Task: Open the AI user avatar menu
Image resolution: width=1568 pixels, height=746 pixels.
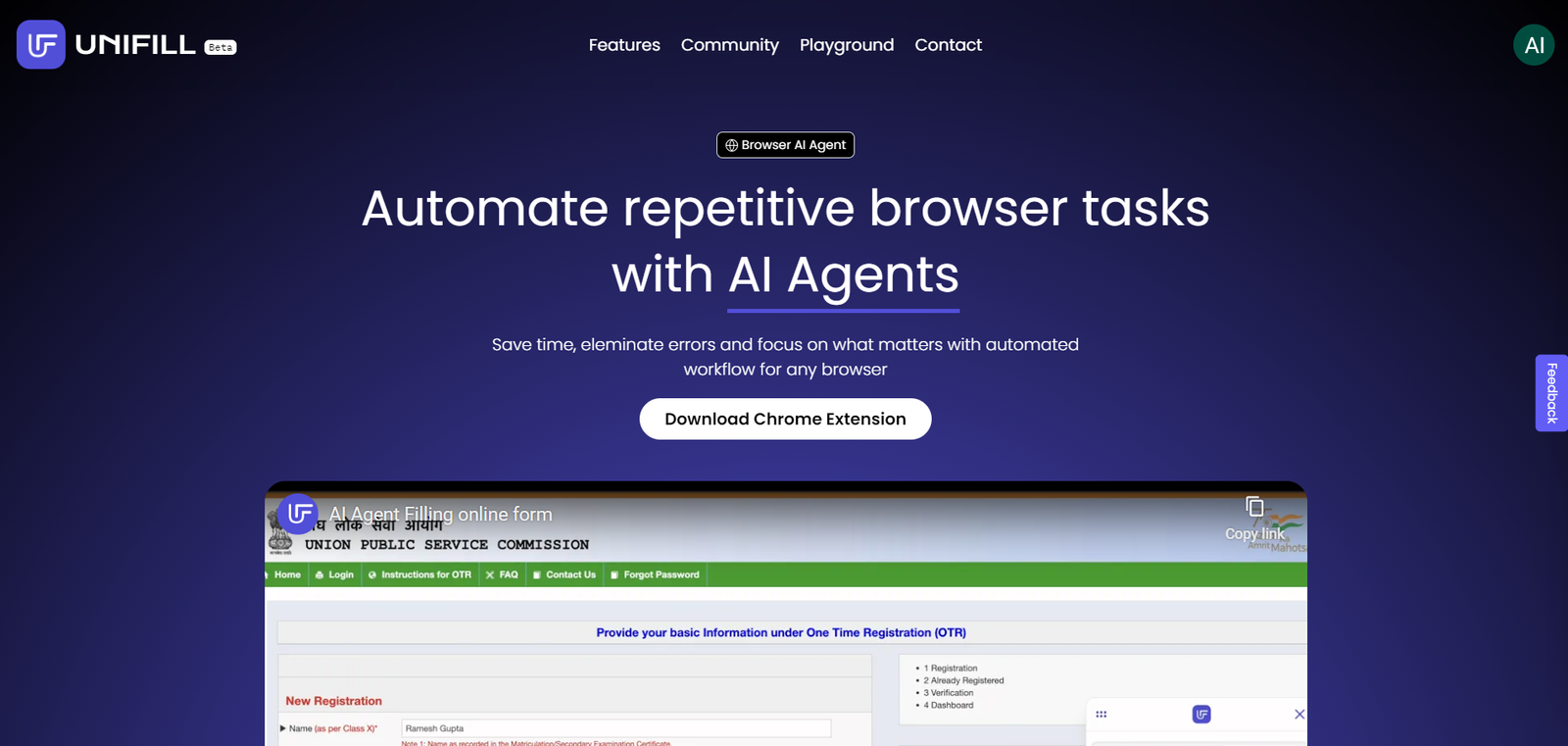Action: (1534, 45)
